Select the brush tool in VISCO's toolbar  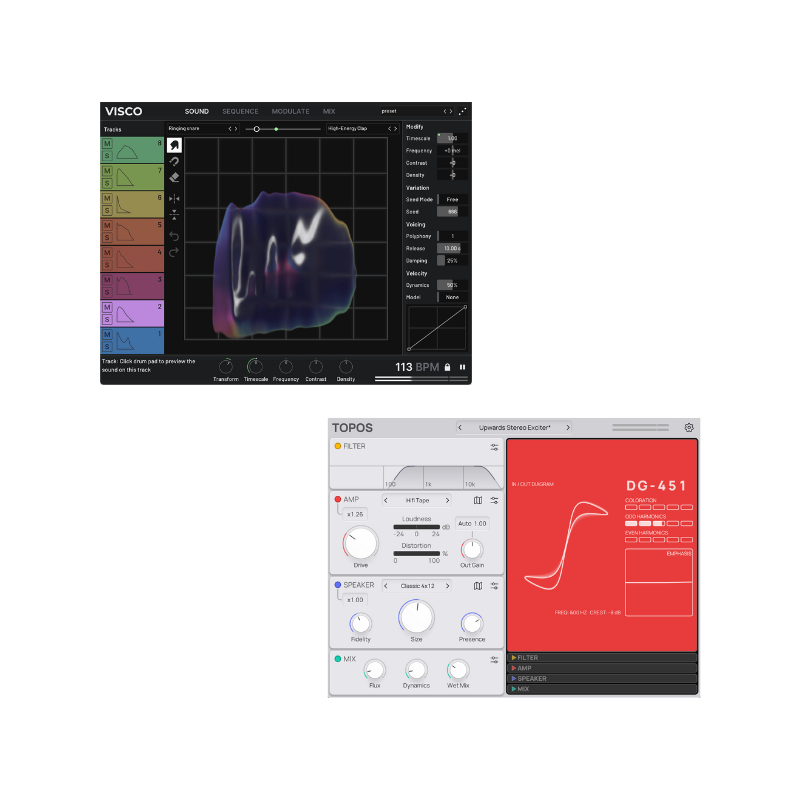[174, 145]
